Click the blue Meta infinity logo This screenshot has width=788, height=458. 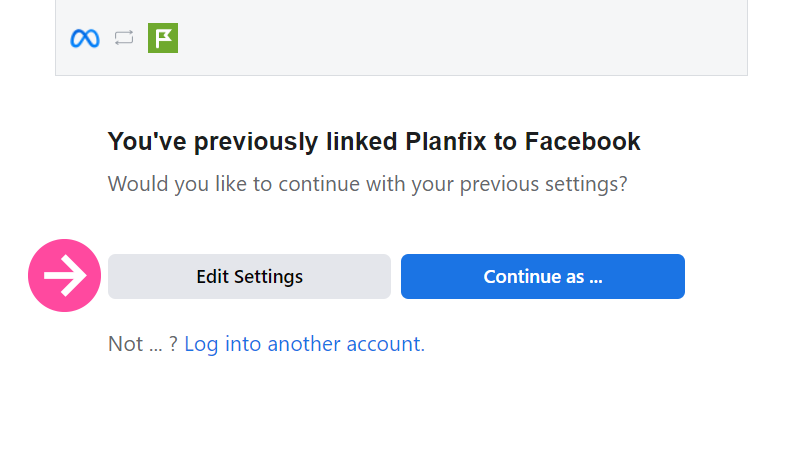coord(85,39)
